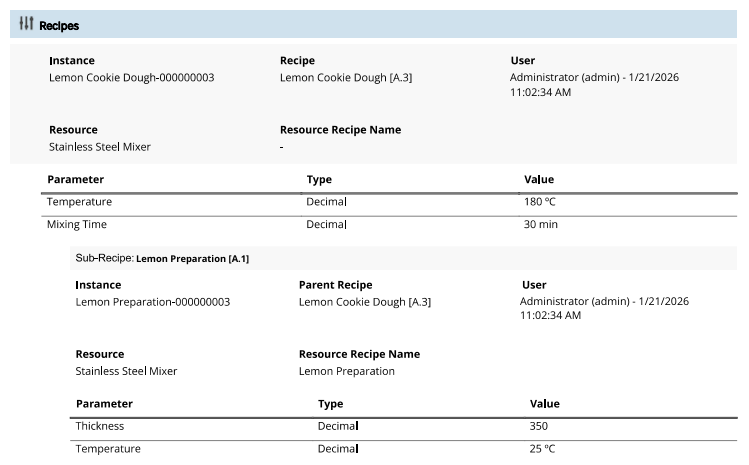Click the Recipe value under the top Recipe label
Screen dimensions: 749x465
(x=341, y=77)
